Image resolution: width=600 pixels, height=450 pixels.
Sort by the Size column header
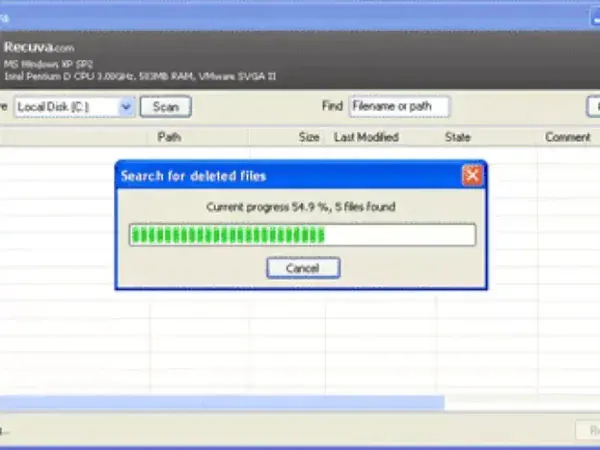pyautogui.click(x=309, y=137)
